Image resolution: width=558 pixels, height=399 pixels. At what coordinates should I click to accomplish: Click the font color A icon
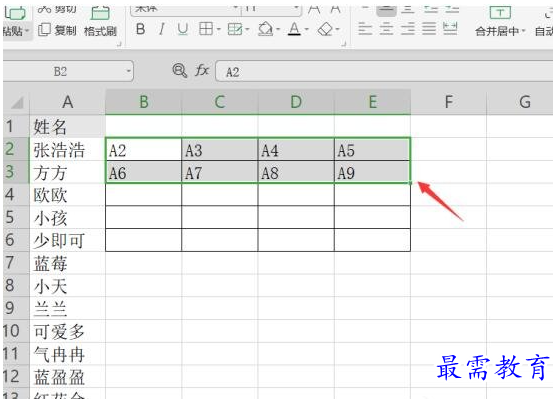pyautogui.click(x=294, y=29)
